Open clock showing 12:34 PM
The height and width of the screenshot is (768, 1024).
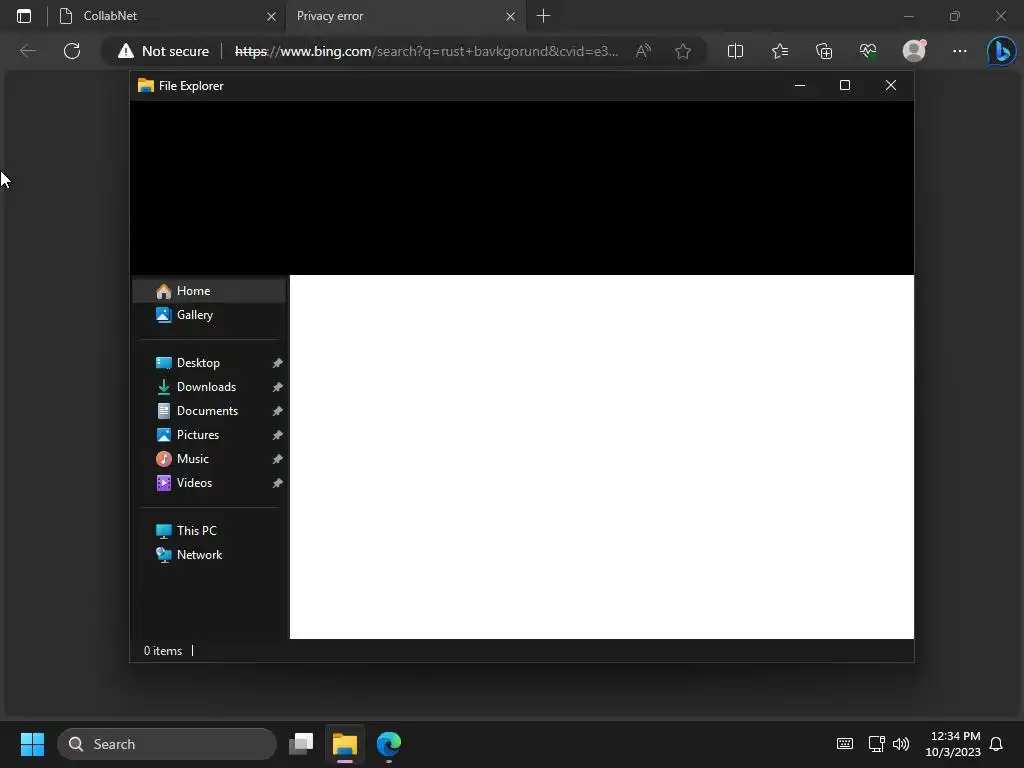[x=953, y=744]
